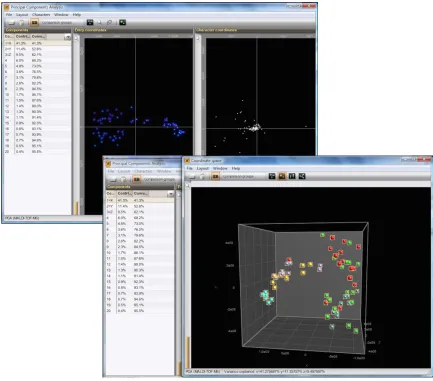
Task: Click the Cumu. column header in top-left window
Action: pos(38,36)
